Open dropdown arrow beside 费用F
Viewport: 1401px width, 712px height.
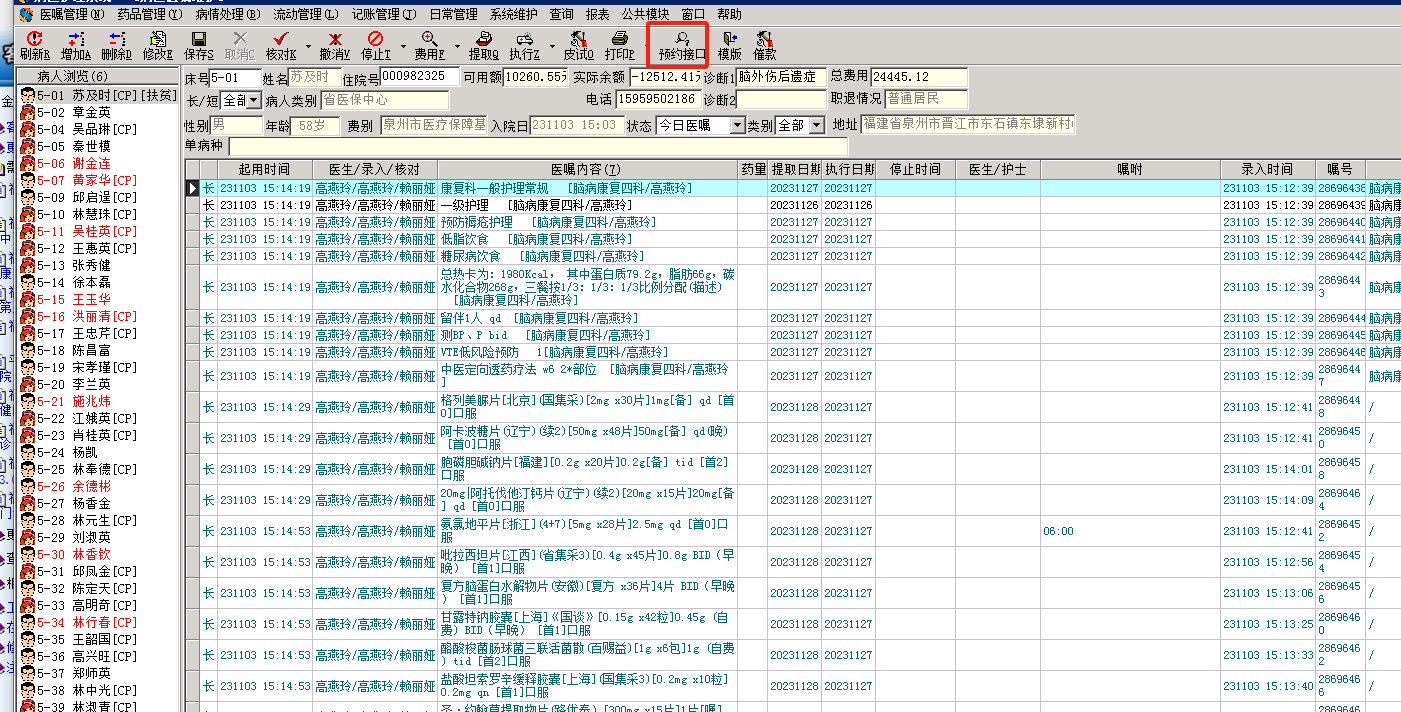455,45
